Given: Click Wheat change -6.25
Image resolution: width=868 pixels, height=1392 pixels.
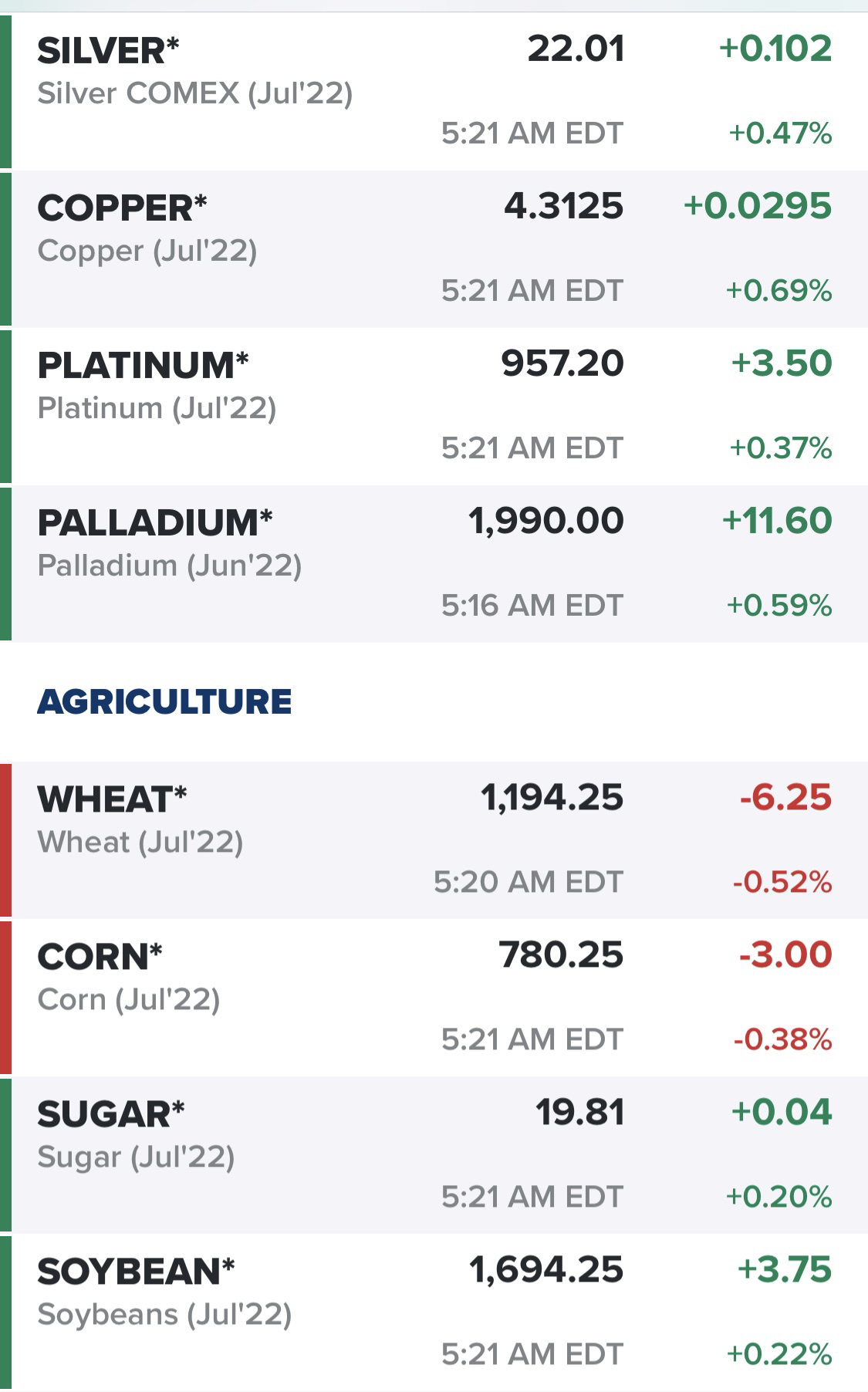Looking at the screenshot, I should 785,798.
